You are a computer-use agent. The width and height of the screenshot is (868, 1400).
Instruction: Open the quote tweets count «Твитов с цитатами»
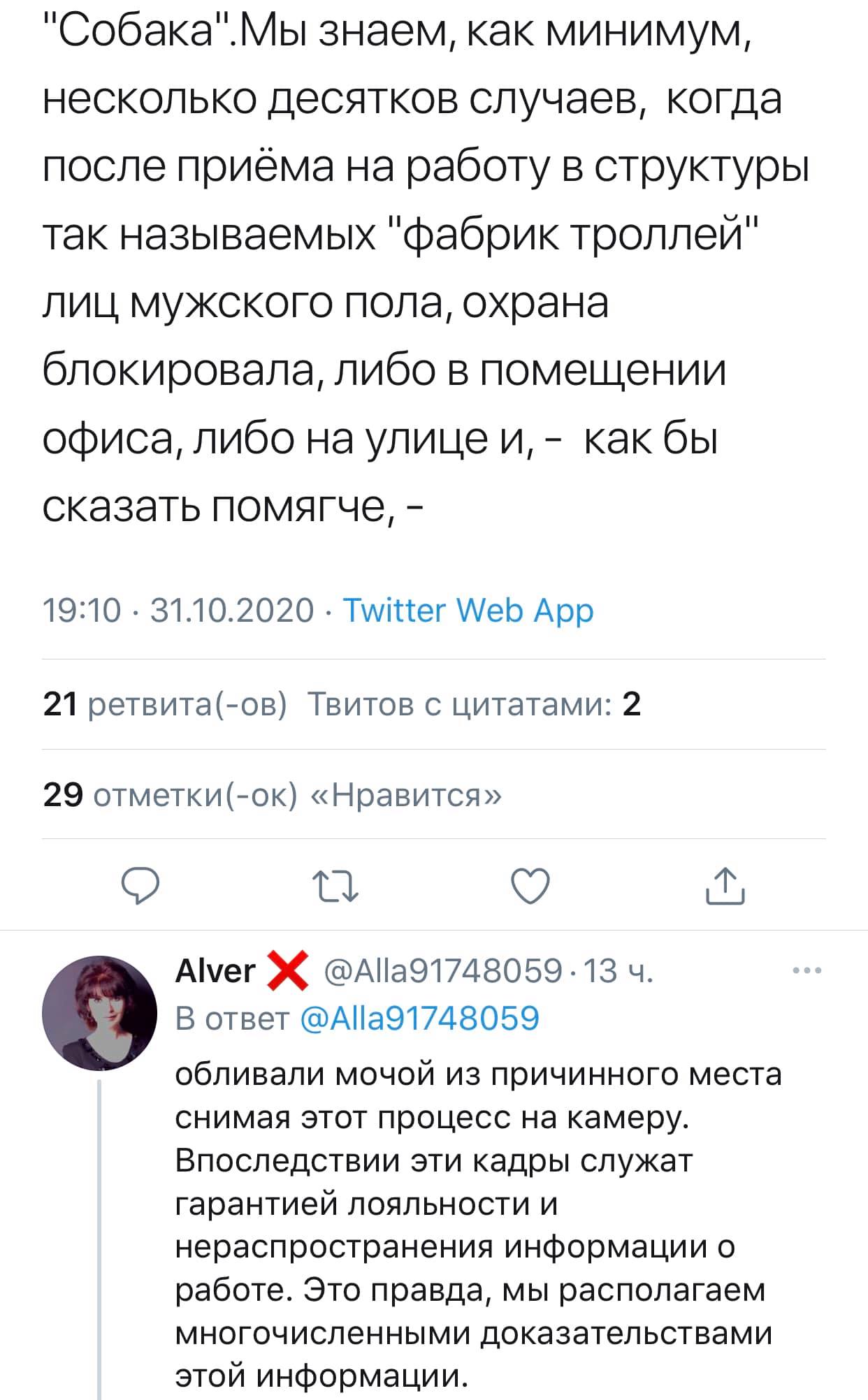tap(474, 704)
